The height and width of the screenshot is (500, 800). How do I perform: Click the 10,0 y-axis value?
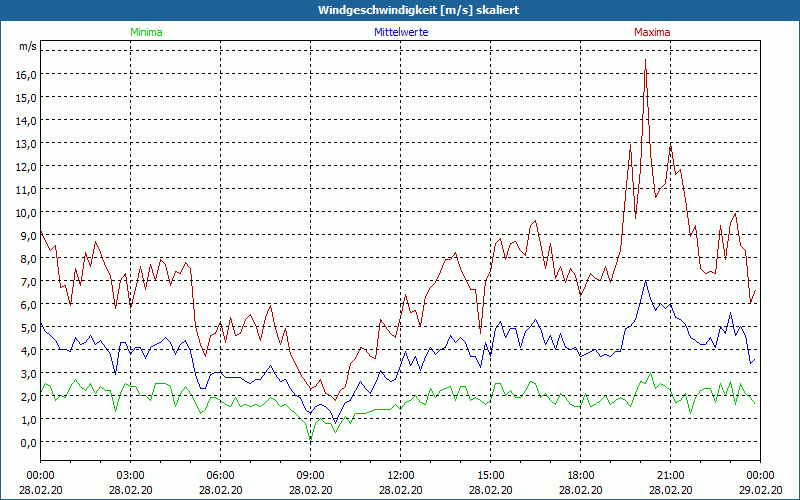pyautogui.click(x=26, y=212)
